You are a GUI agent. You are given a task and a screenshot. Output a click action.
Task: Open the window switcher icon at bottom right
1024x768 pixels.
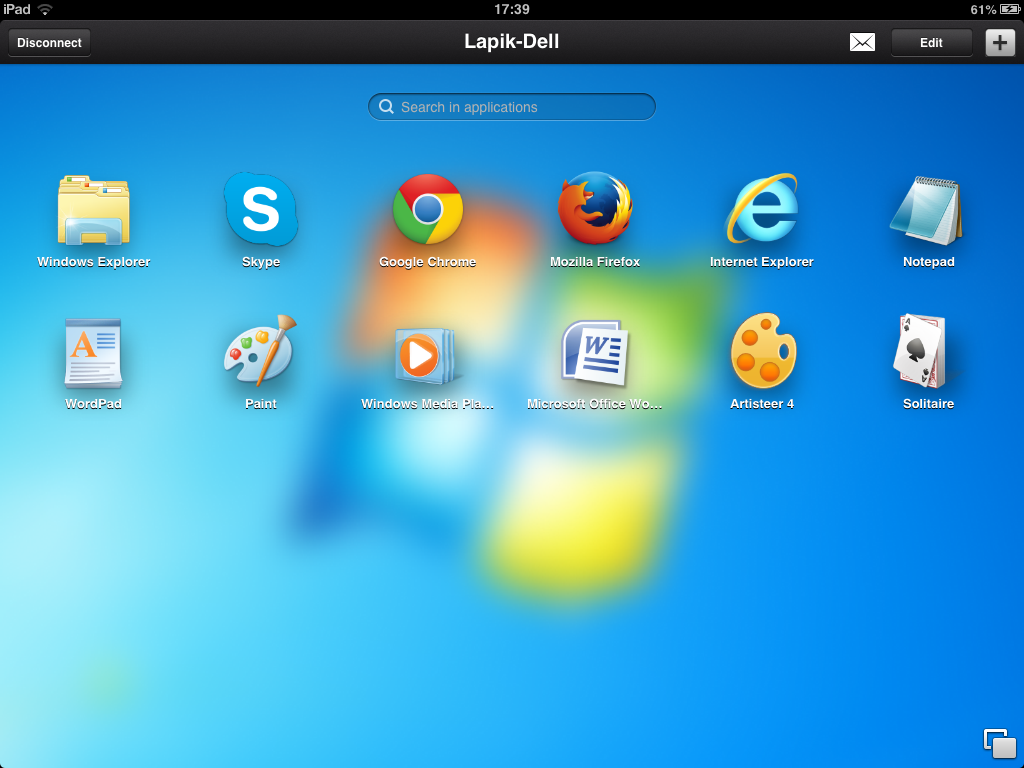pos(999,743)
